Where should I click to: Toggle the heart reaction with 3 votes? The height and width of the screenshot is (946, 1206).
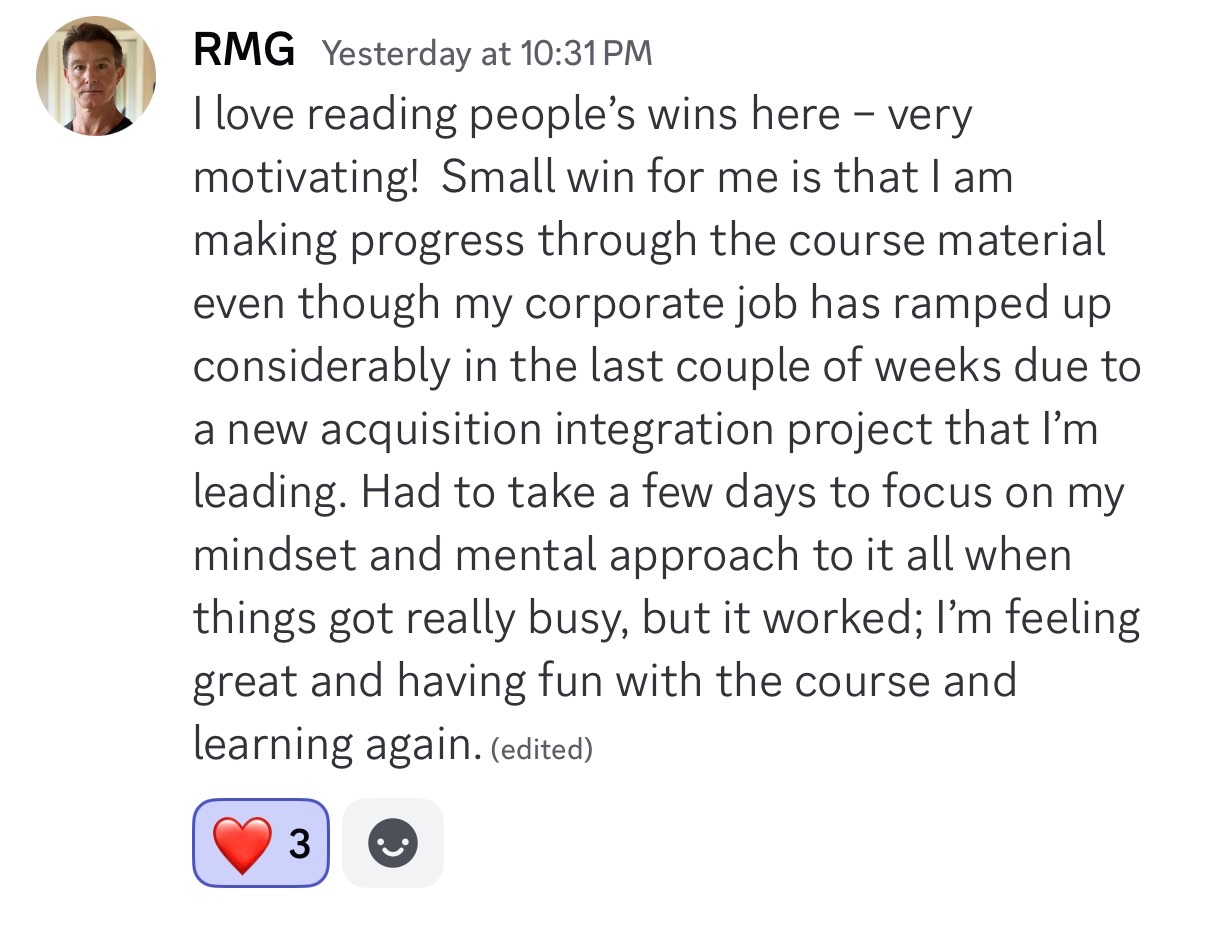[261, 843]
